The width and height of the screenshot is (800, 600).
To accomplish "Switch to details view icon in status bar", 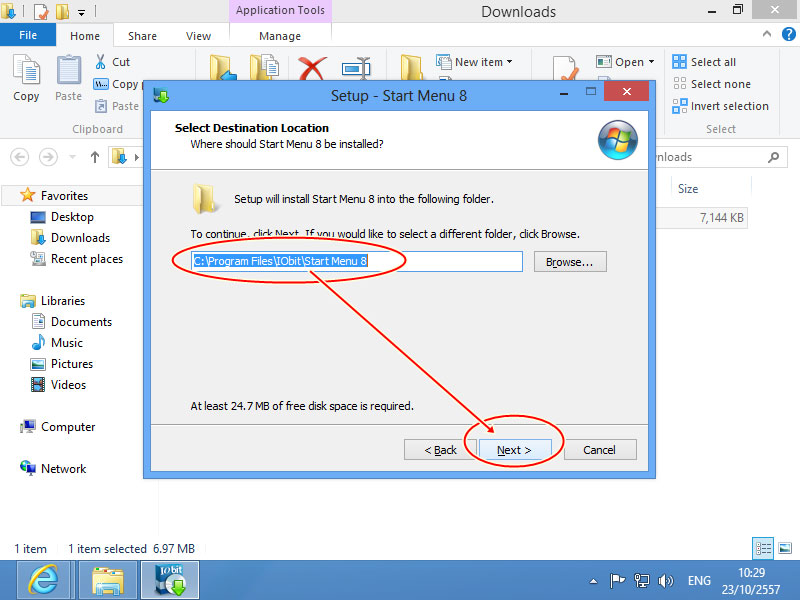I will (763, 548).
